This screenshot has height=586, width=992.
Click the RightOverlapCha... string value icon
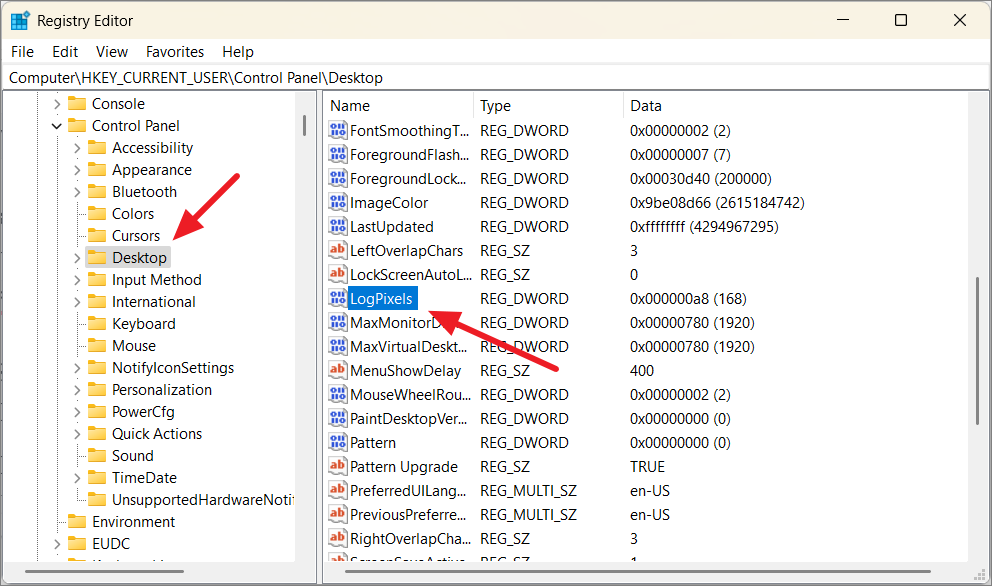338,539
